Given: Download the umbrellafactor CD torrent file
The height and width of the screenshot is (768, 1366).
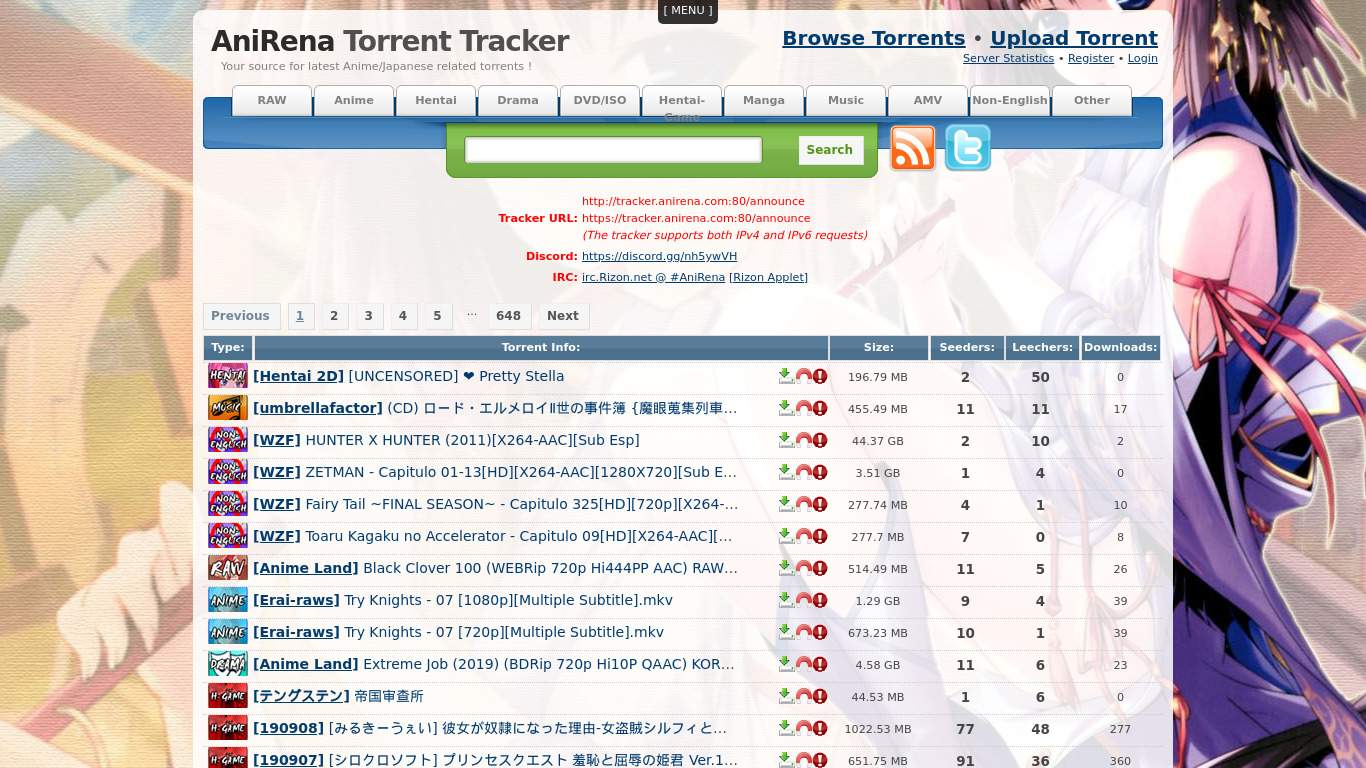Looking at the screenshot, I should pyautogui.click(x=786, y=408).
